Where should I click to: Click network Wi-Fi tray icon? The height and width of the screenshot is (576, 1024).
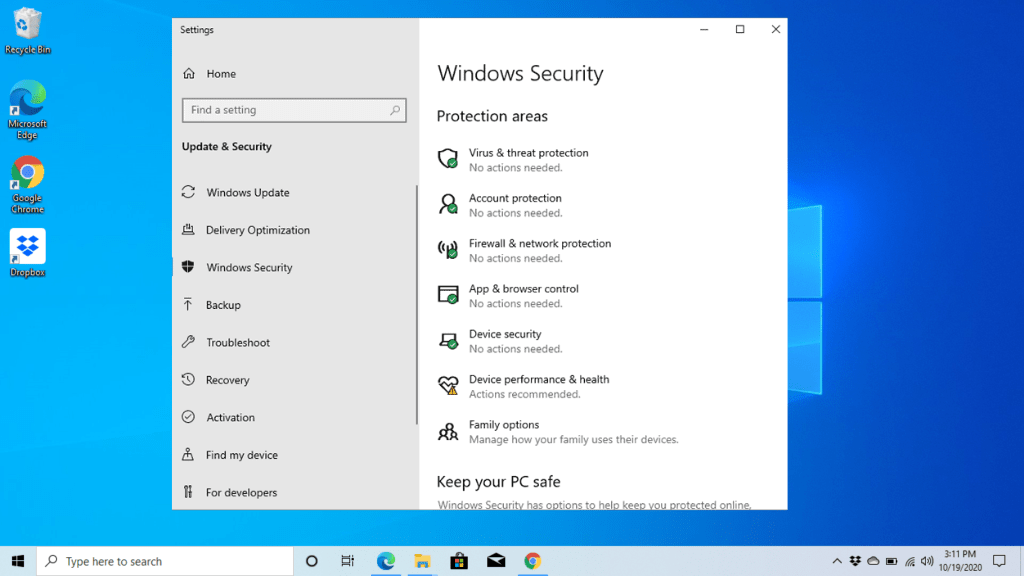pyautogui.click(x=910, y=561)
